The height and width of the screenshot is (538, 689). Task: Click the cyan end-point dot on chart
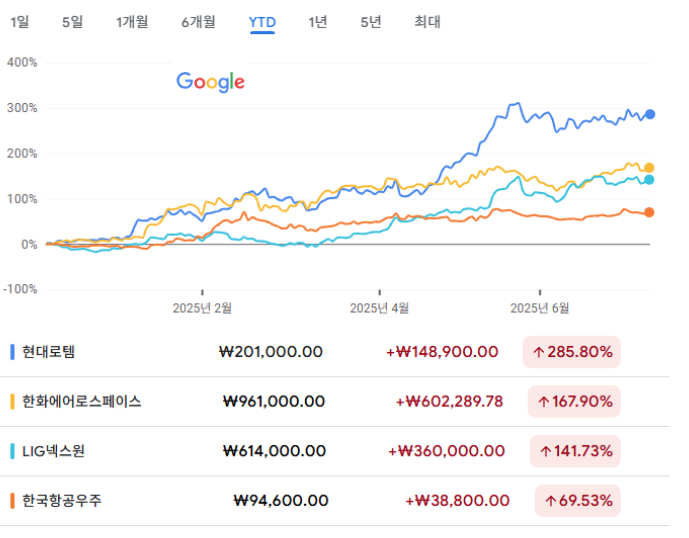(649, 180)
